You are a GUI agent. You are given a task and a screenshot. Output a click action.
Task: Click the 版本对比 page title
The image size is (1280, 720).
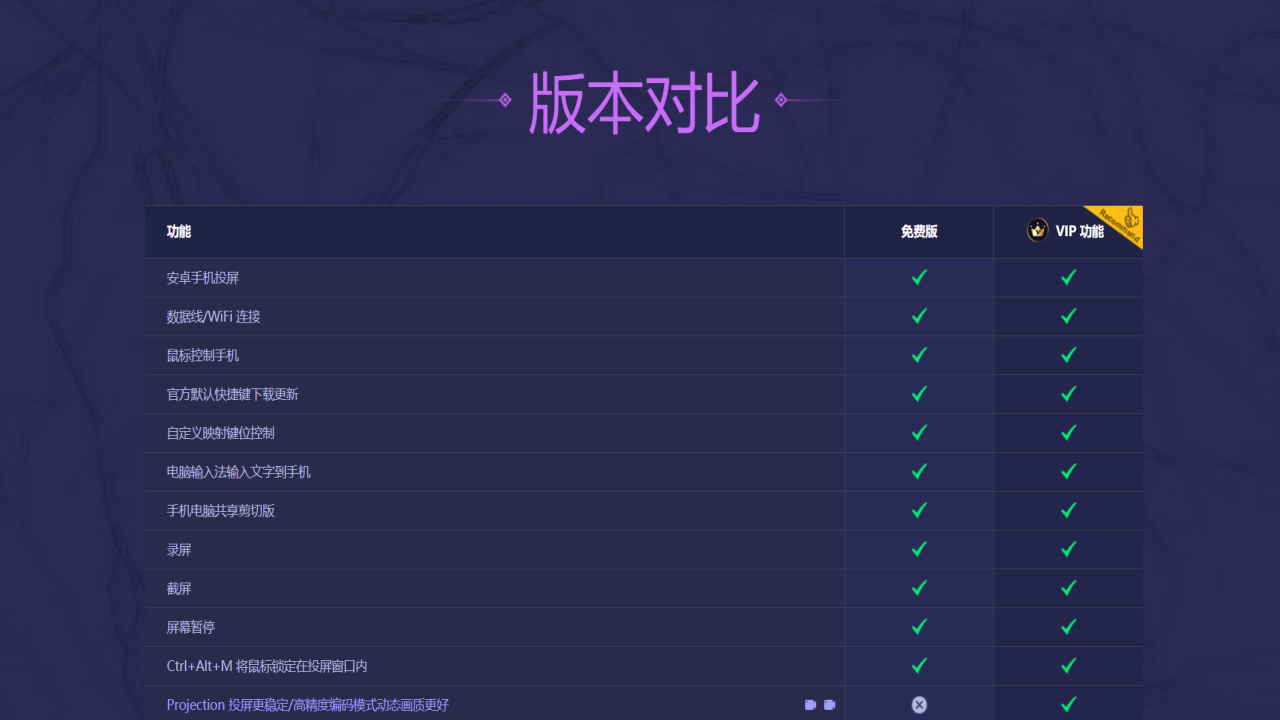coord(643,102)
